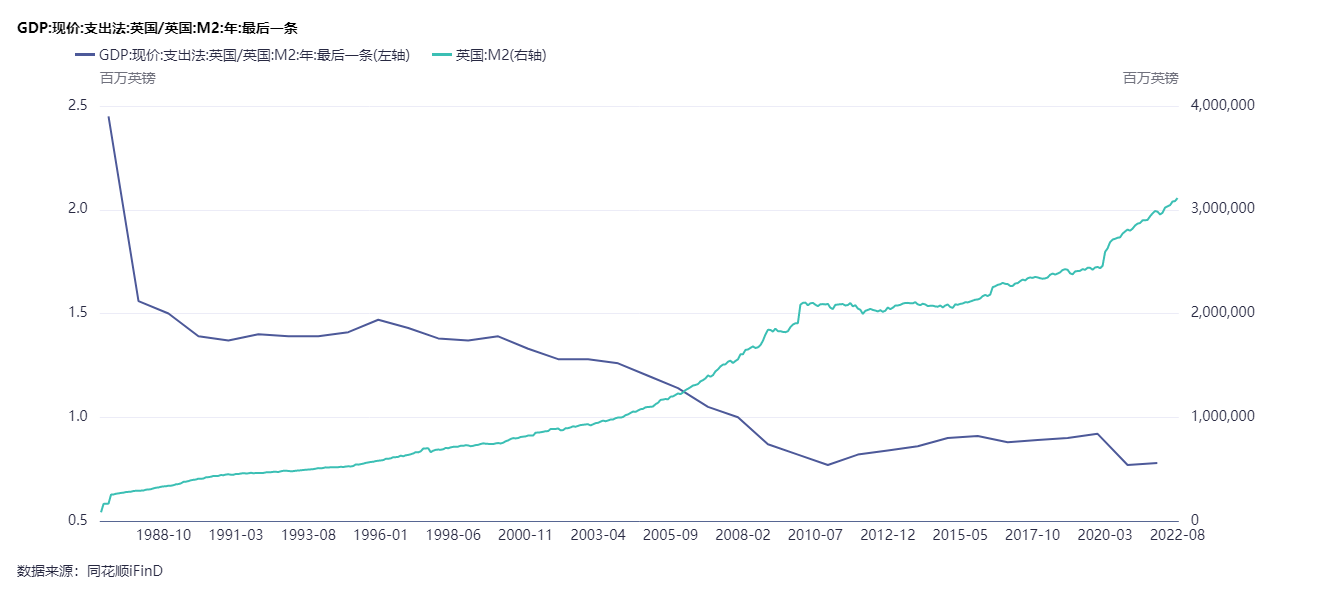Click the teal legend line marker

(440, 55)
